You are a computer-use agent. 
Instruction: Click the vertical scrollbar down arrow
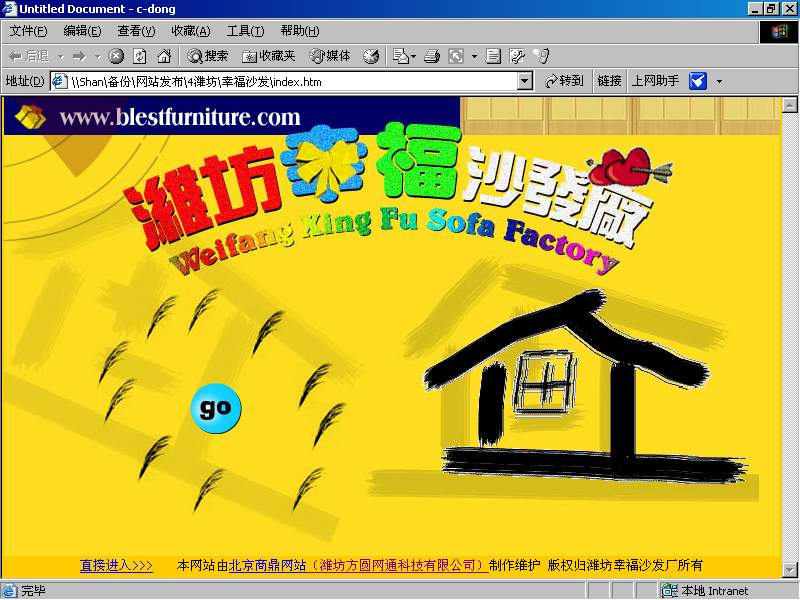point(789,569)
